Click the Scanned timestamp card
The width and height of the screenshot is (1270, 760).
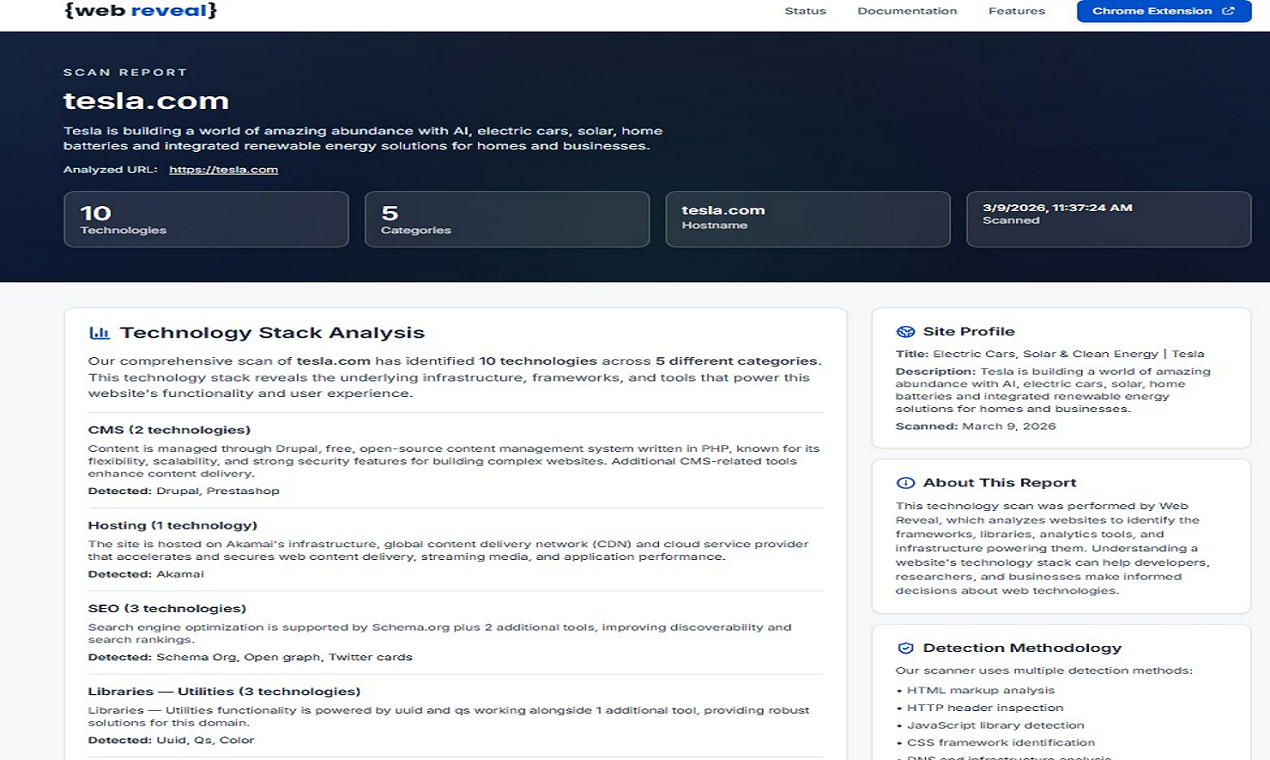click(1108, 219)
